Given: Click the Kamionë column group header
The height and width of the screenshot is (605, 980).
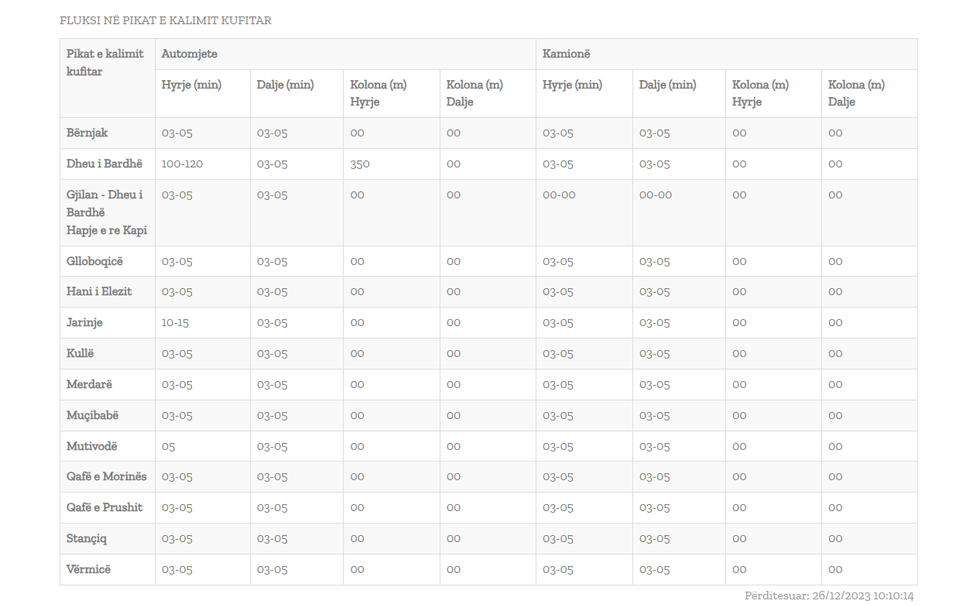Looking at the screenshot, I should pyautogui.click(x=566, y=54).
